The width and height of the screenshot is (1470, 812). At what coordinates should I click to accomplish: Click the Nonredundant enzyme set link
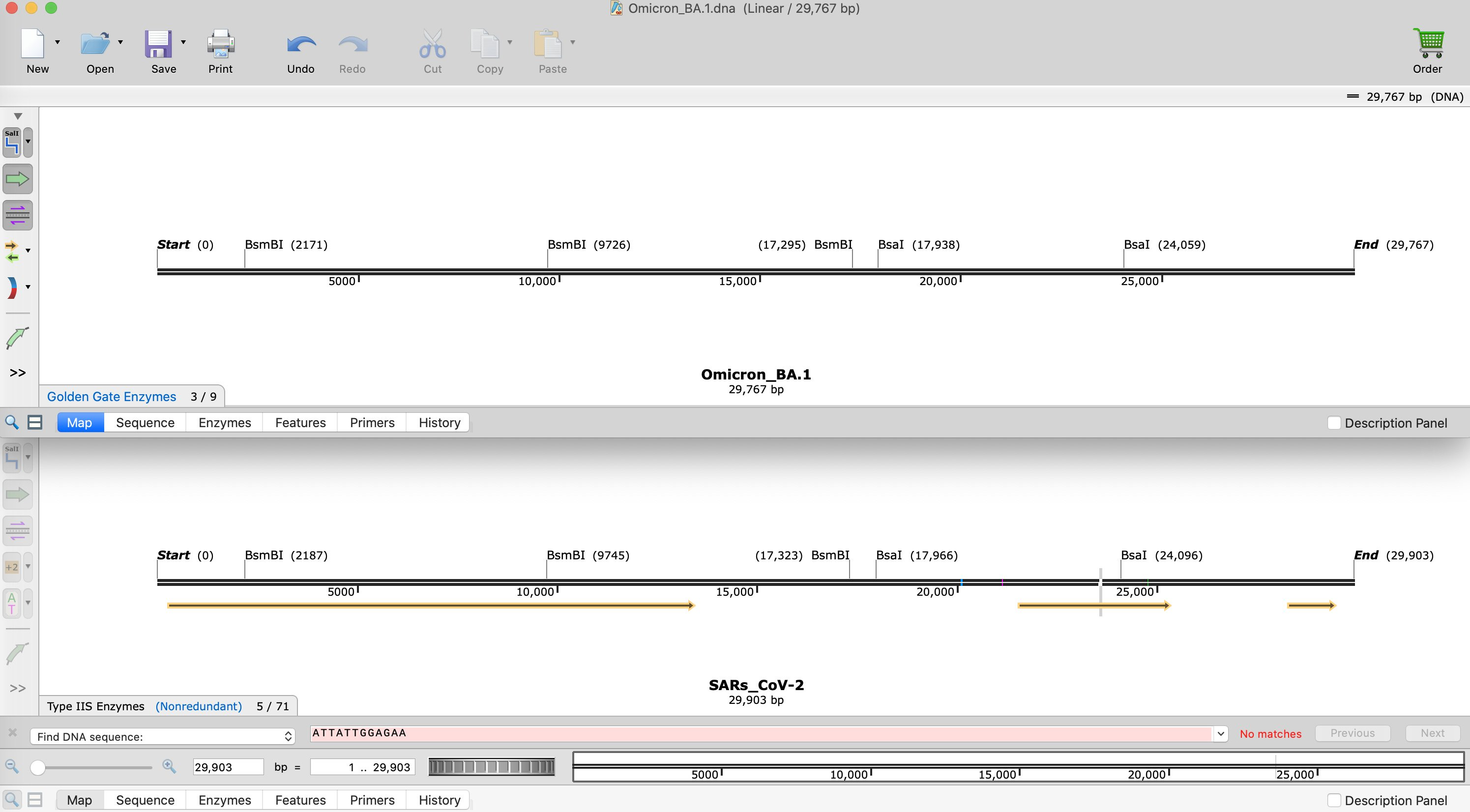tap(199, 706)
